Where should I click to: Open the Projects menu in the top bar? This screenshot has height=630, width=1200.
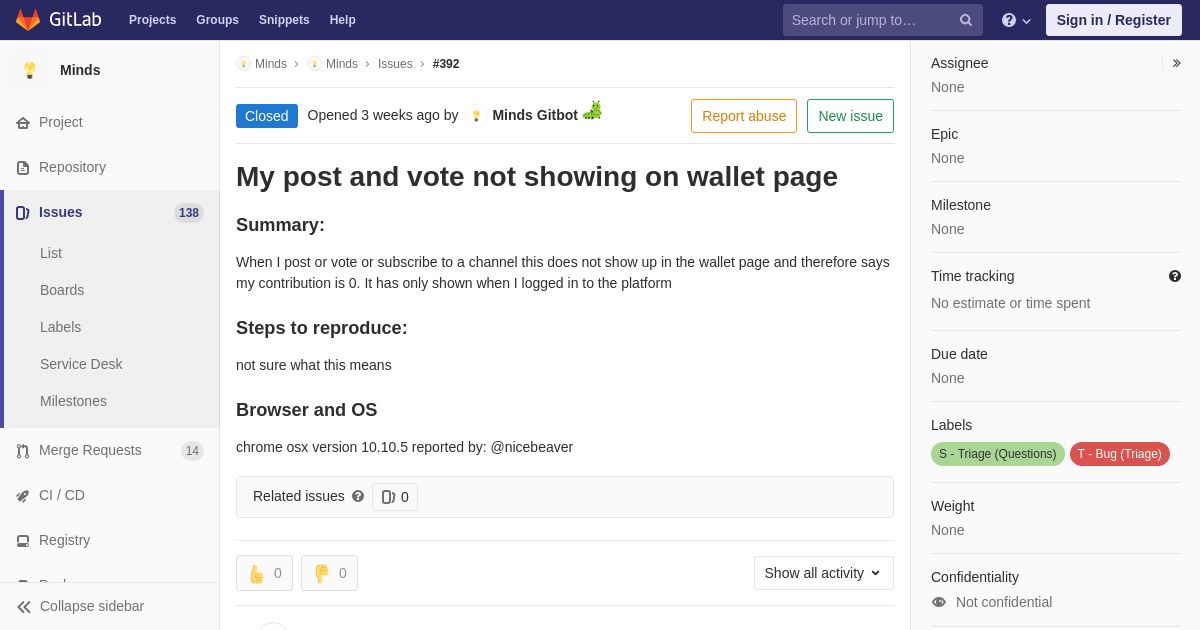tap(152, 20)
